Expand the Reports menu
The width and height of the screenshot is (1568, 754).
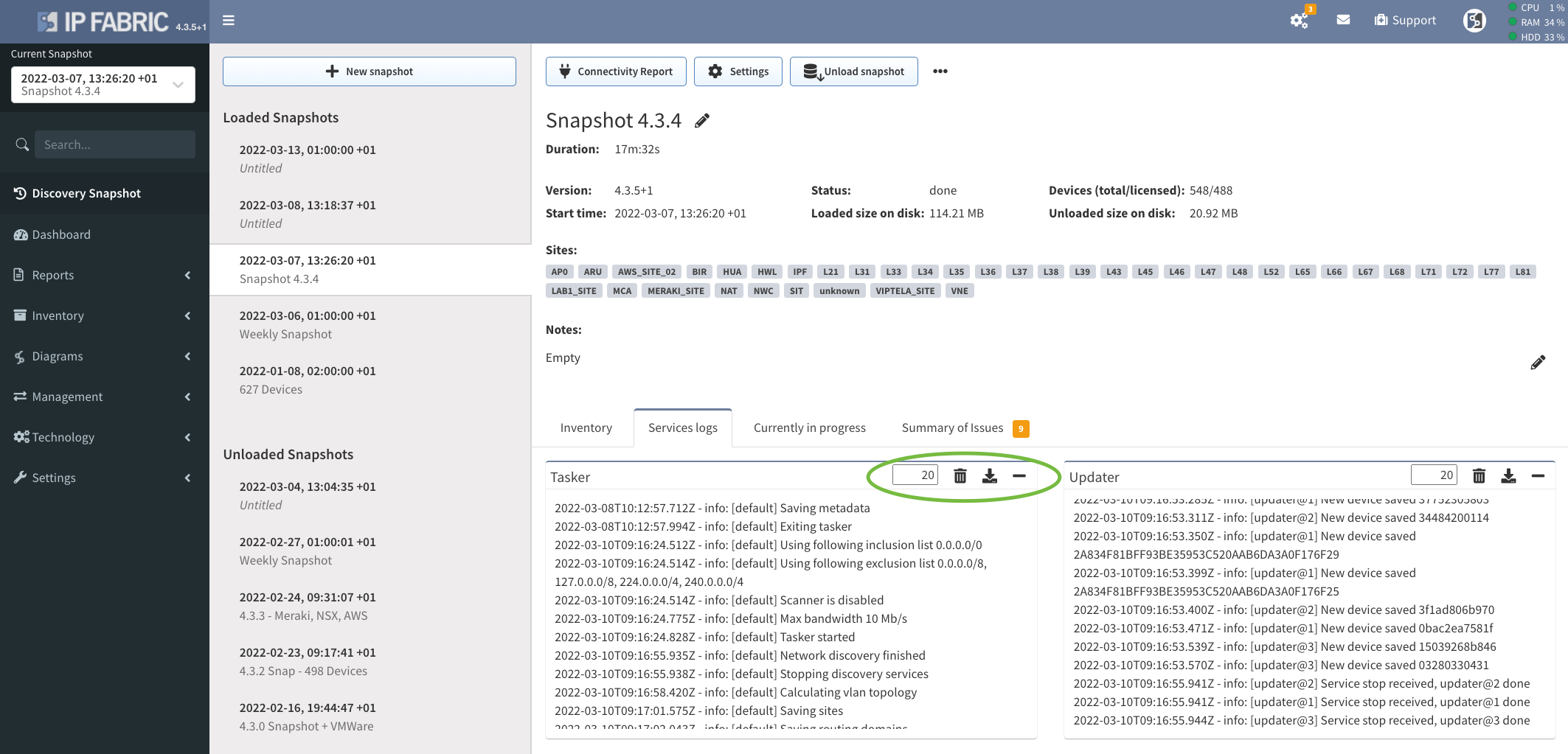103,275
